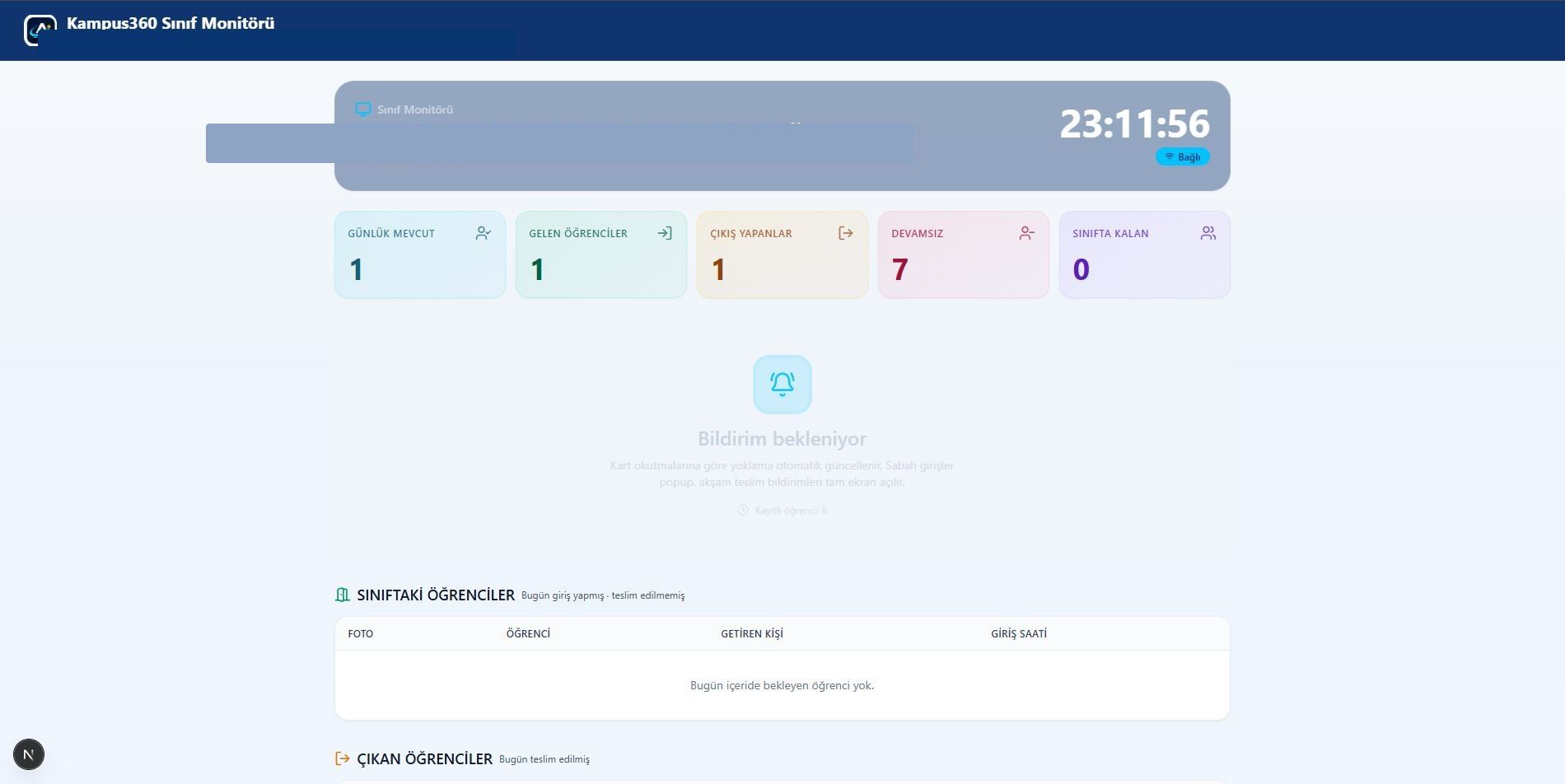Click the Çıkış Yapanlar sign-out icon

846,233
